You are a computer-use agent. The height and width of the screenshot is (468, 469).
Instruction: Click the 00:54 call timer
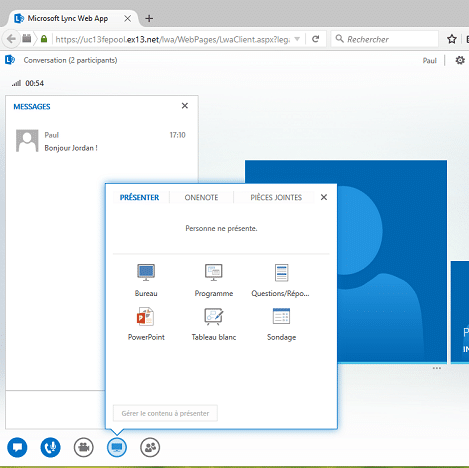pyautogui.click(x=35, y=83)
